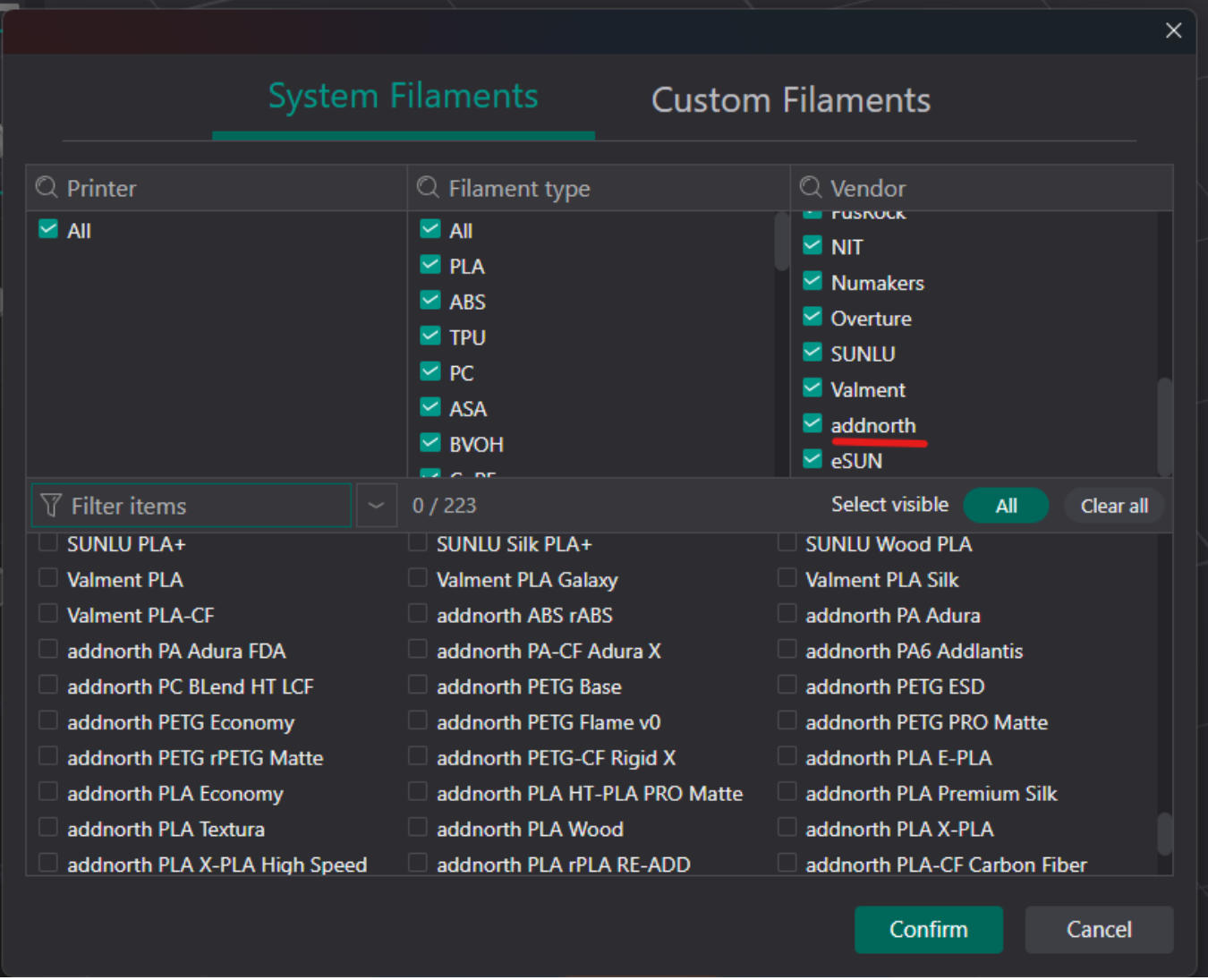The height and width of the screenshot is (980, 1208).
Task: Check the SUNLU Wood PLA filament
Action: [787, 543]
